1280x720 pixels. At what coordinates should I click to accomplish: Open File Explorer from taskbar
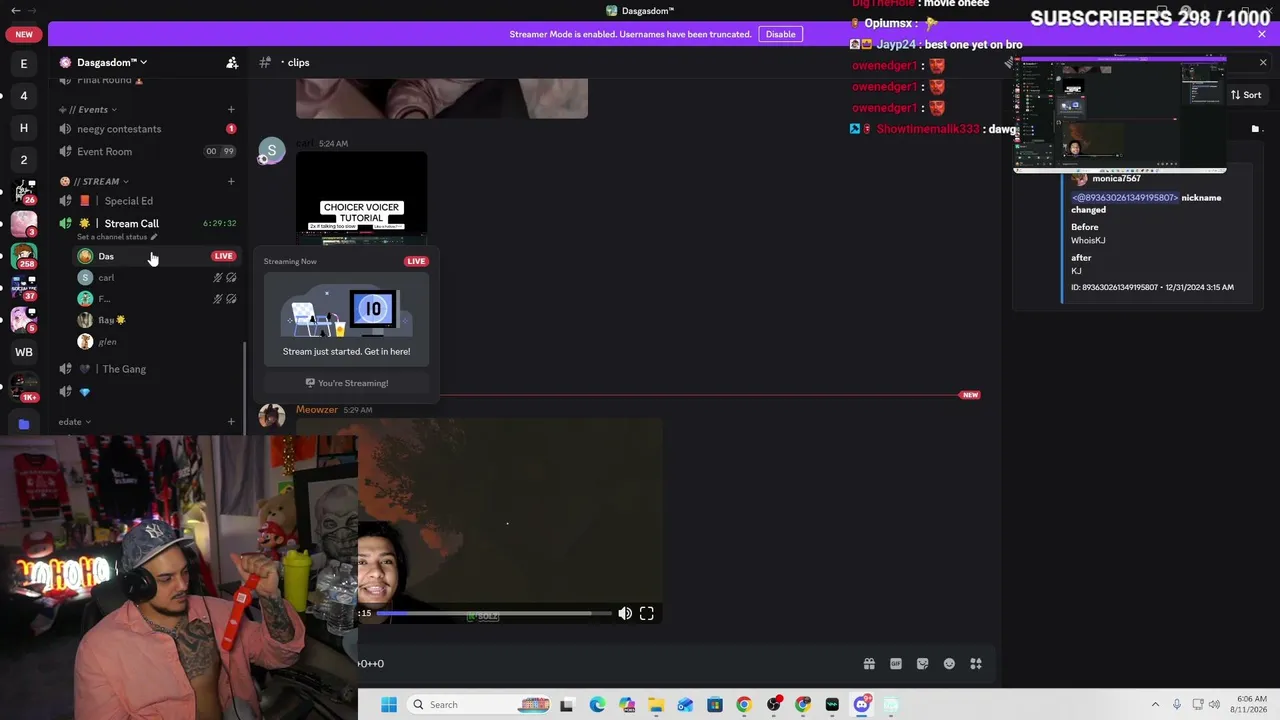656,704
